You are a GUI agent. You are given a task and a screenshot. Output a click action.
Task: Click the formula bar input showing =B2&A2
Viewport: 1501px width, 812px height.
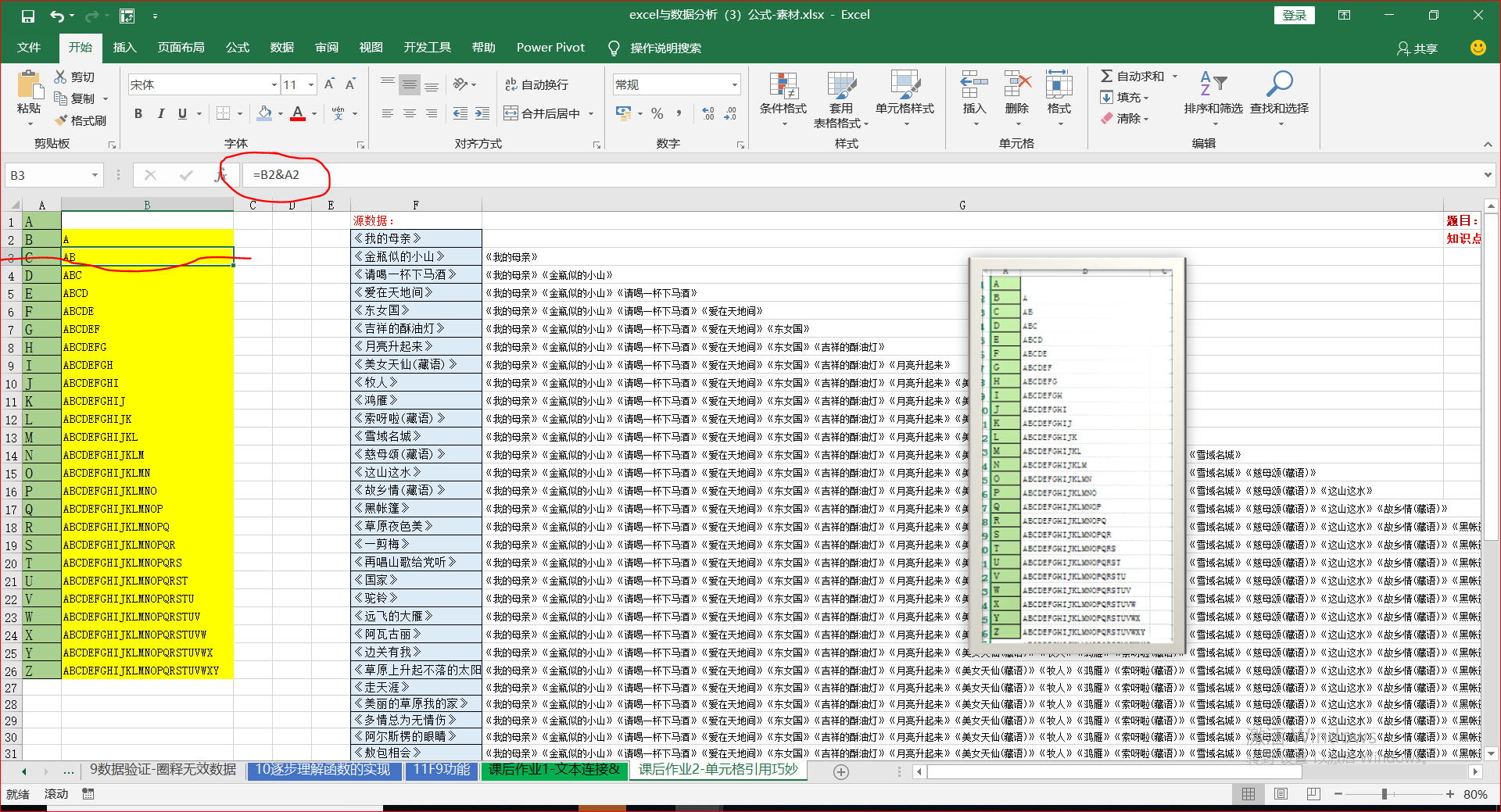860,175
